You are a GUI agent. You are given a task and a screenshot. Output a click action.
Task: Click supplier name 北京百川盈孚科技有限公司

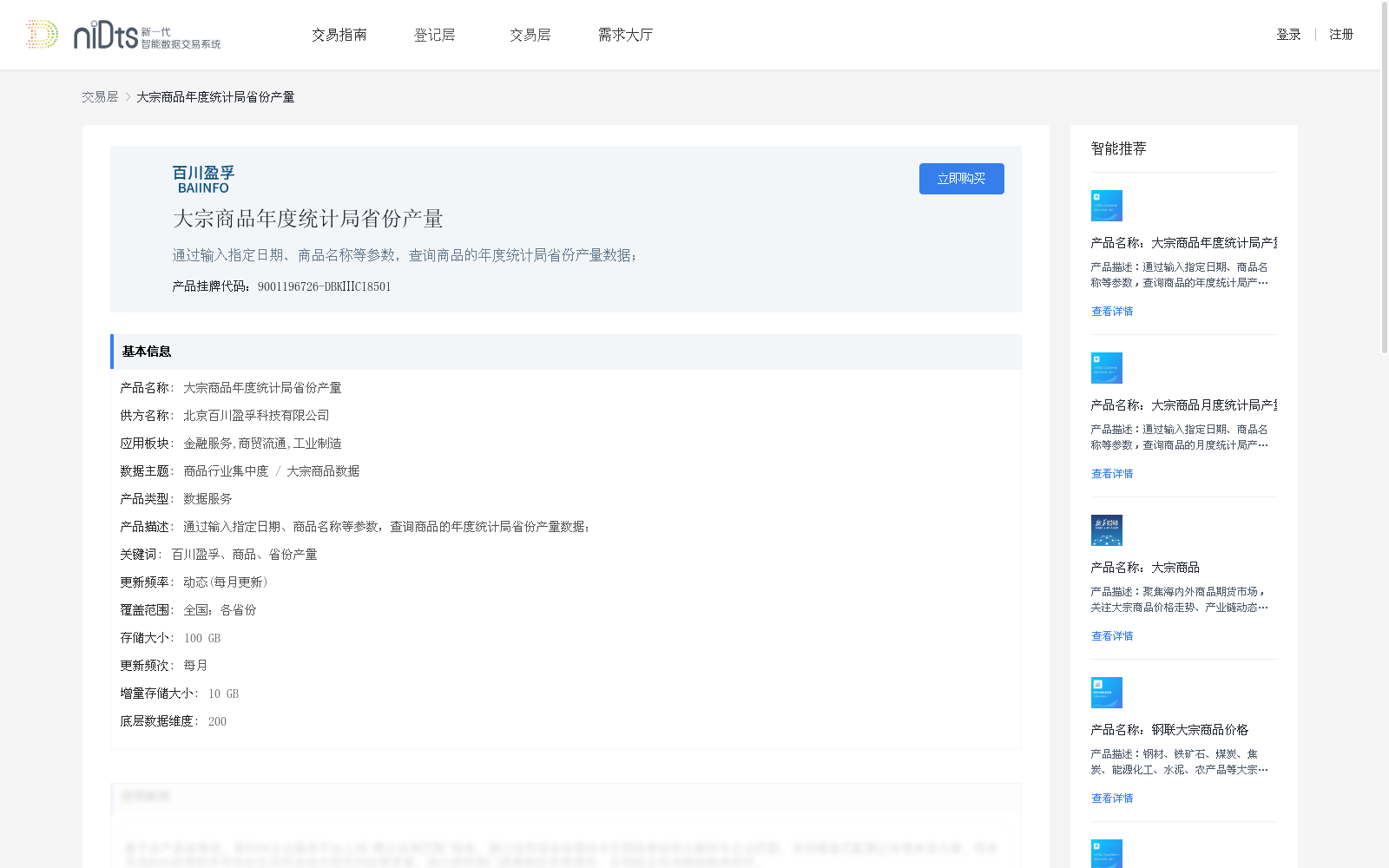click(256, 416)
